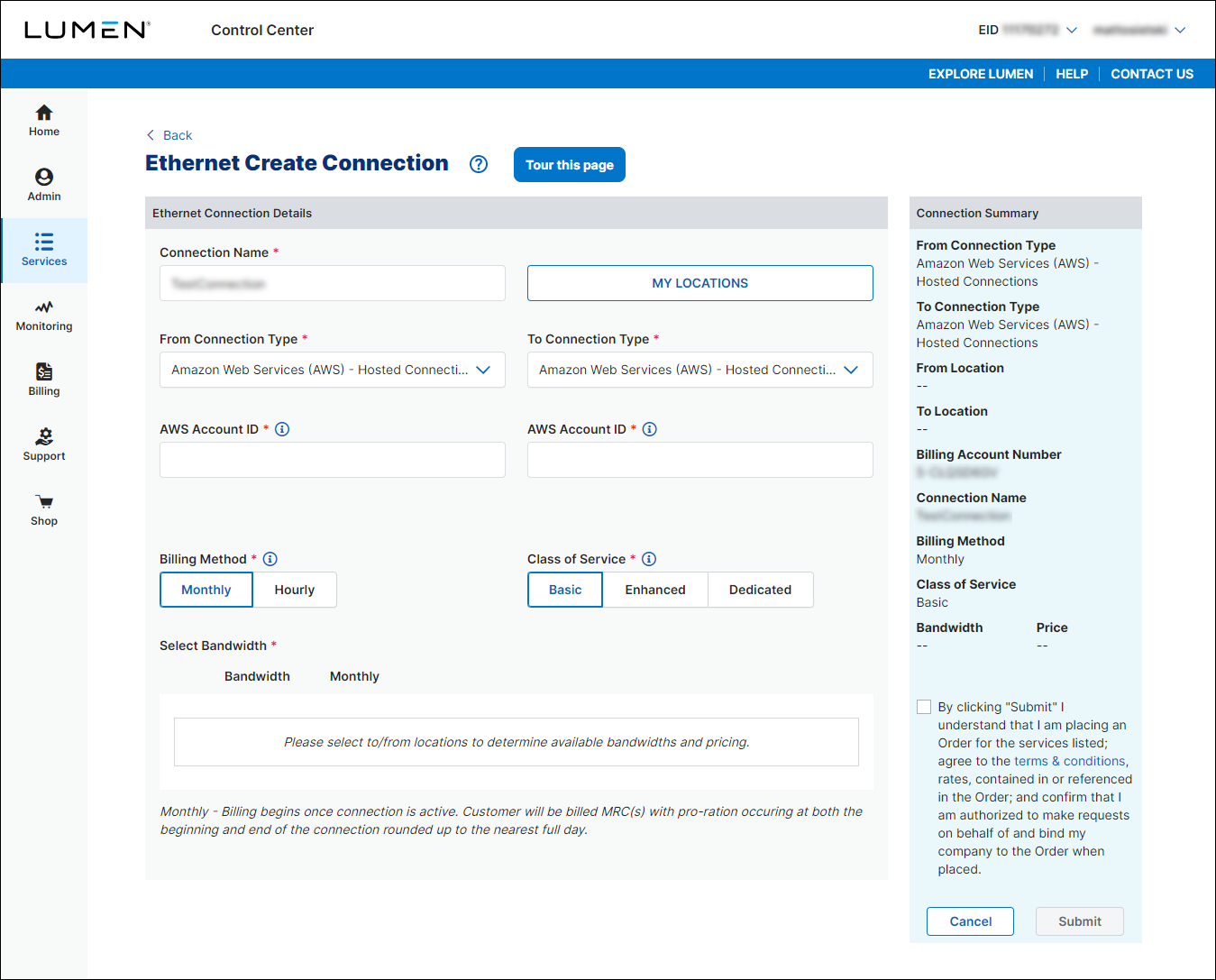Click Bandwidth column header

click(x=257, y=676)
